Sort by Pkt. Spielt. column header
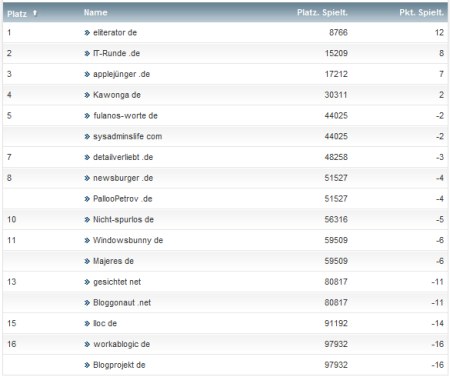This screenshot has height=377, width=450. (421, 13)
